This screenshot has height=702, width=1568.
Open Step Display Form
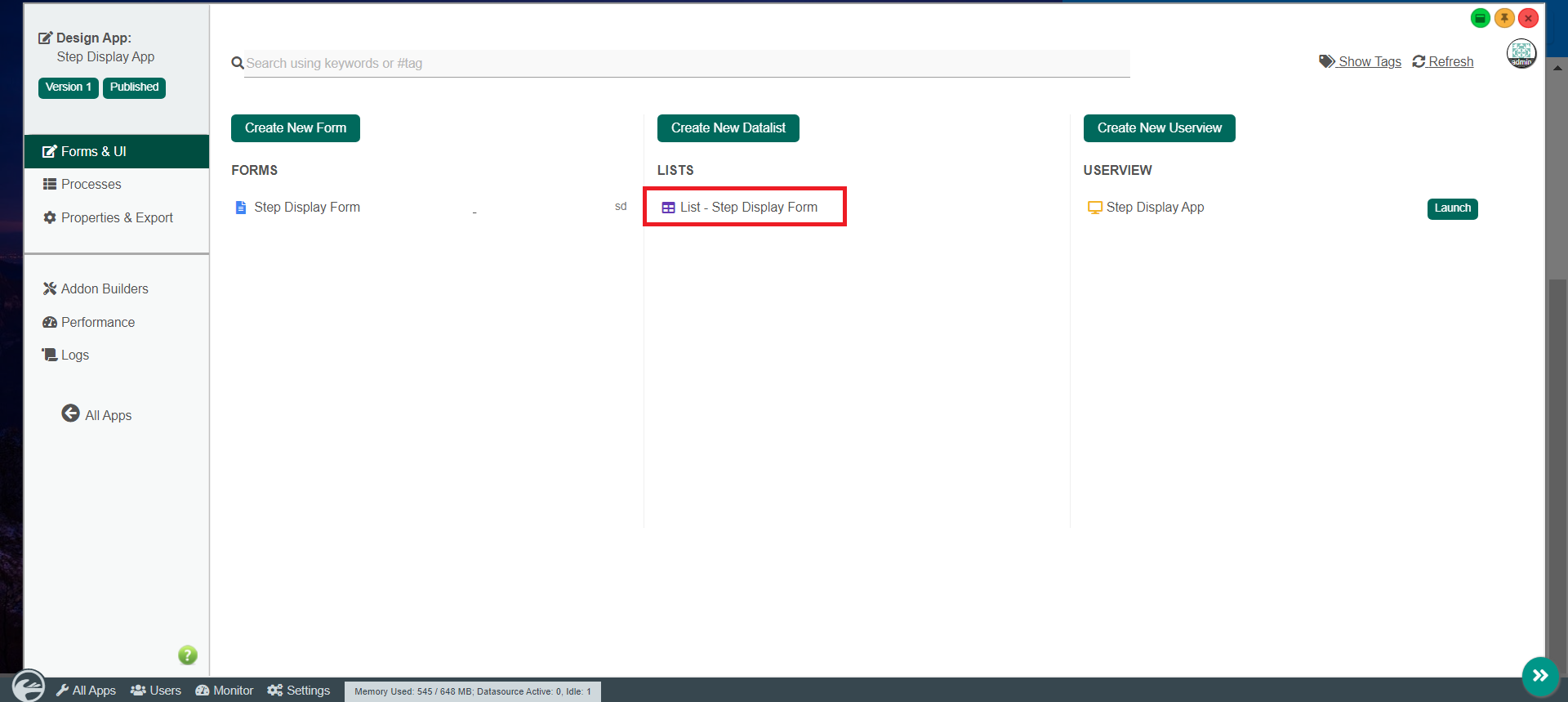coord(307,208)
